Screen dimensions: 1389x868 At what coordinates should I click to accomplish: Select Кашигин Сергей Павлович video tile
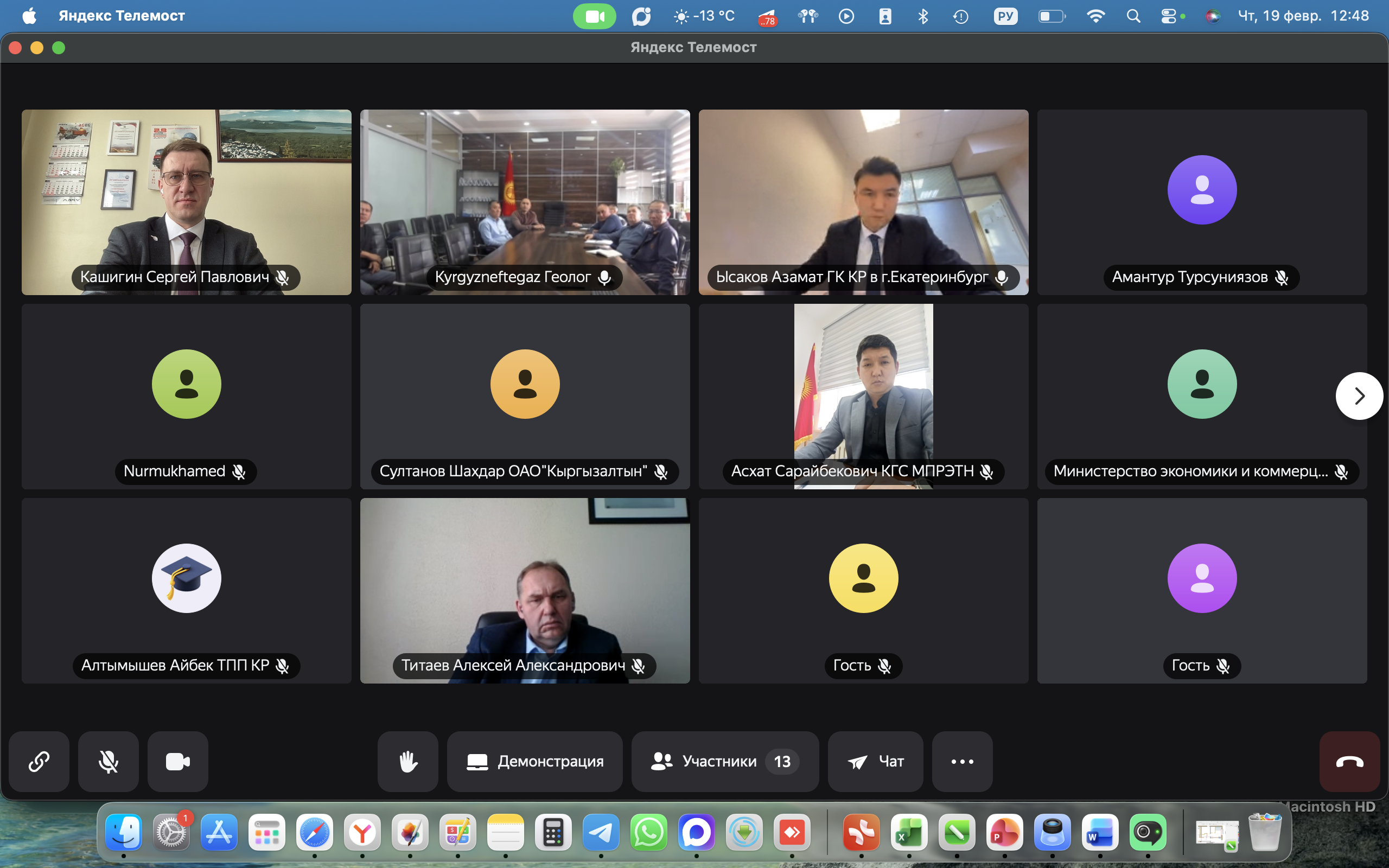187,202
